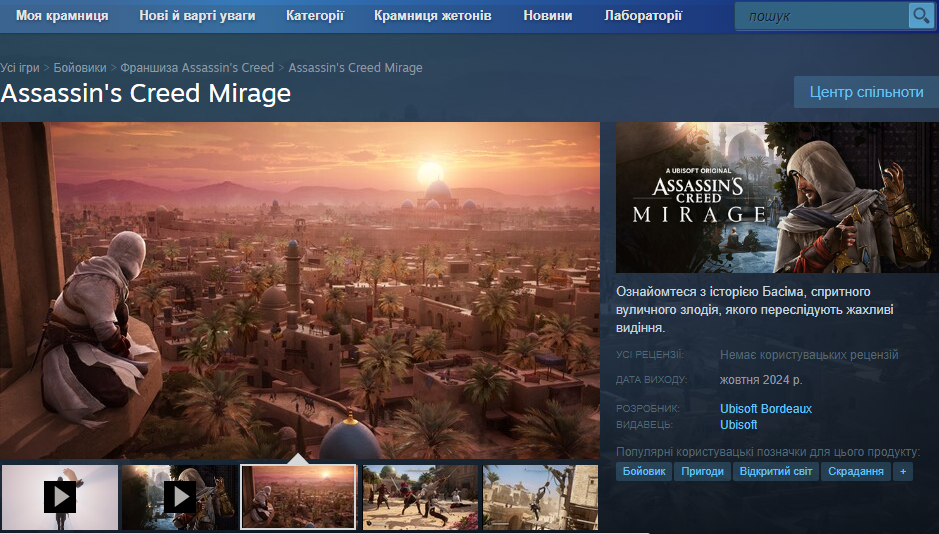Click 'Франшиза Assassin's Creed' breadcrumb

pos(197,68)
